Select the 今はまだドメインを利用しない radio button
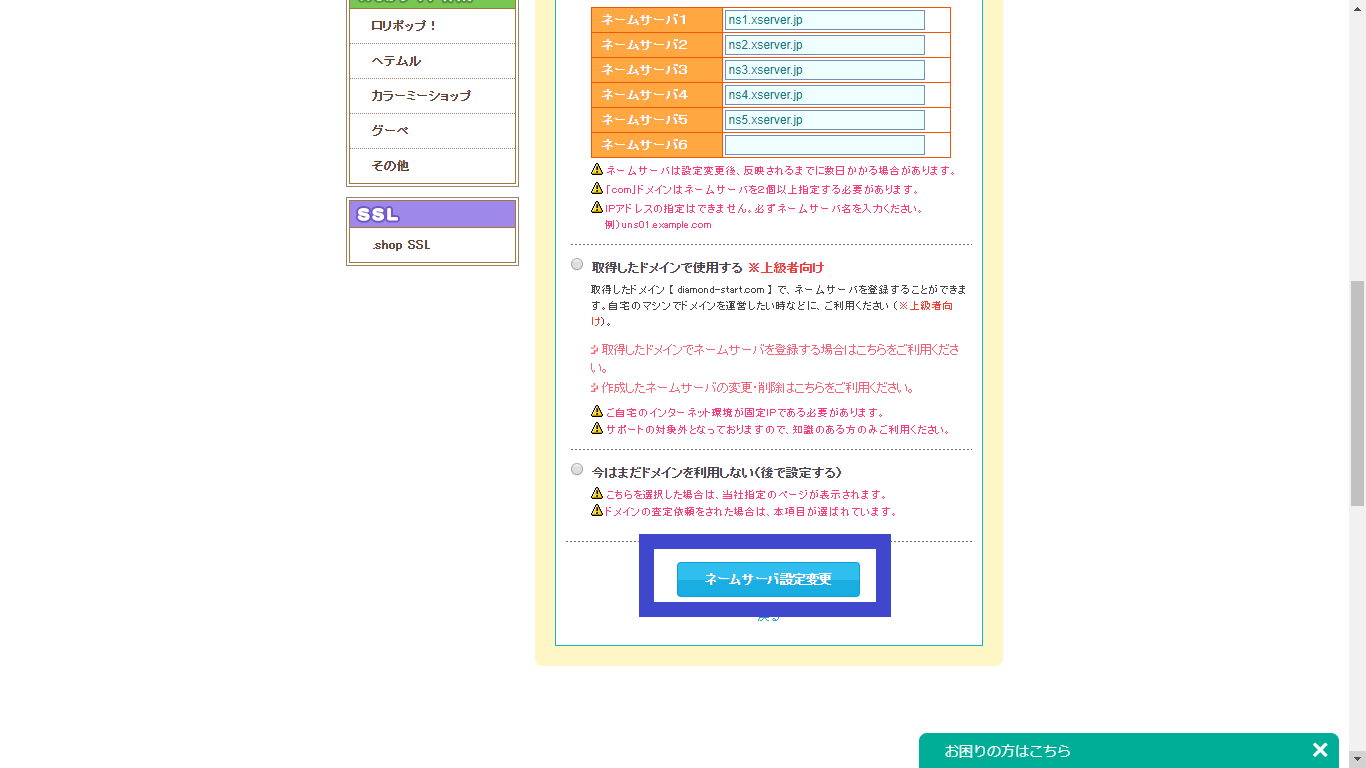 [577, 469]
